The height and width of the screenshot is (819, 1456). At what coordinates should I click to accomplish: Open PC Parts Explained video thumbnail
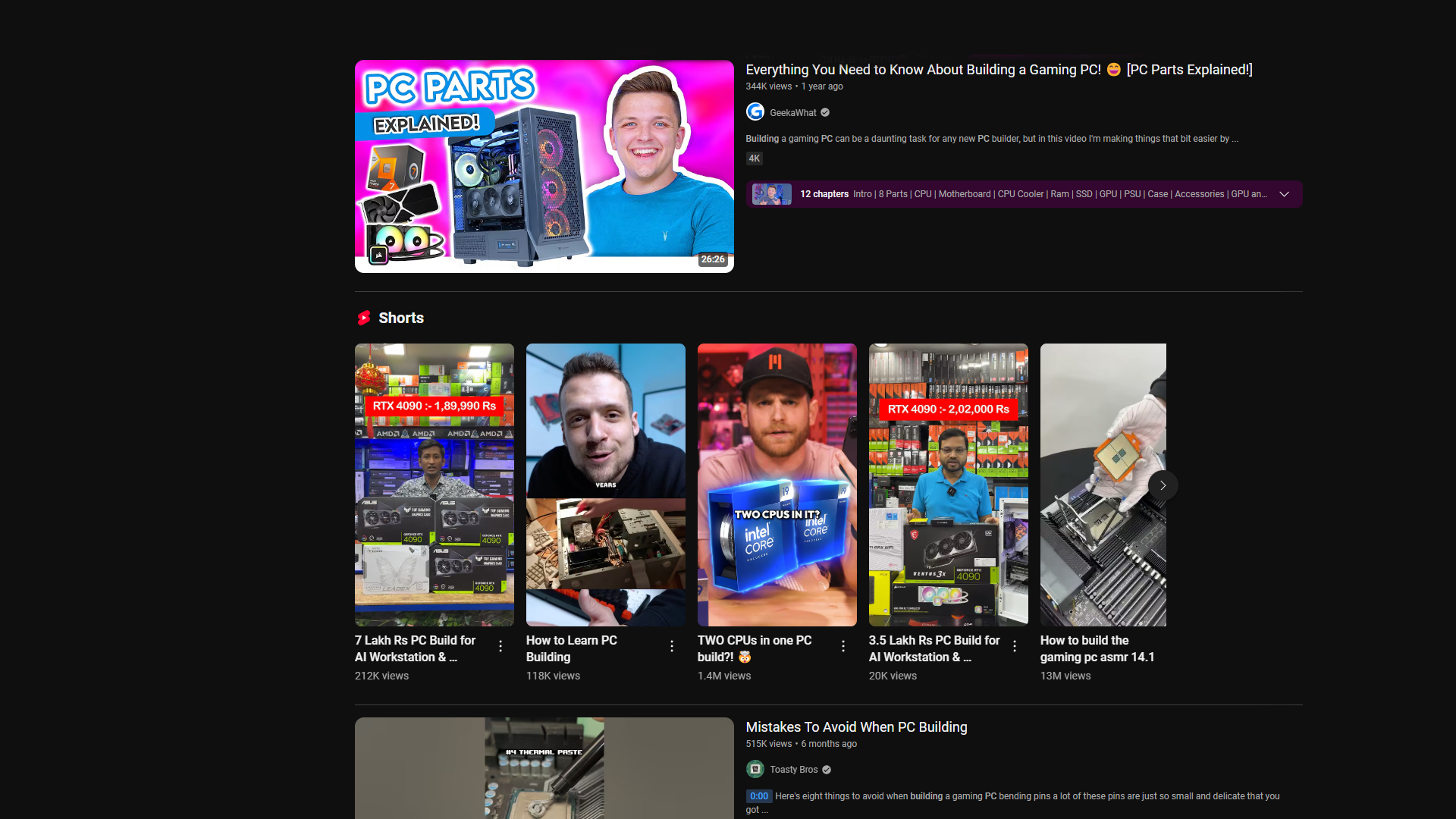pos(544,166)
